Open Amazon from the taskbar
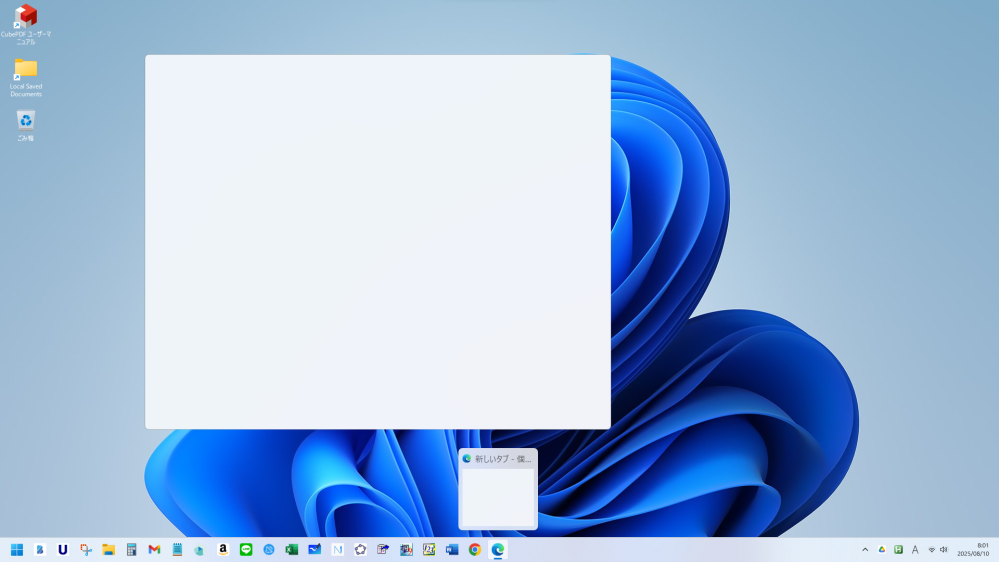 [223, 549]
